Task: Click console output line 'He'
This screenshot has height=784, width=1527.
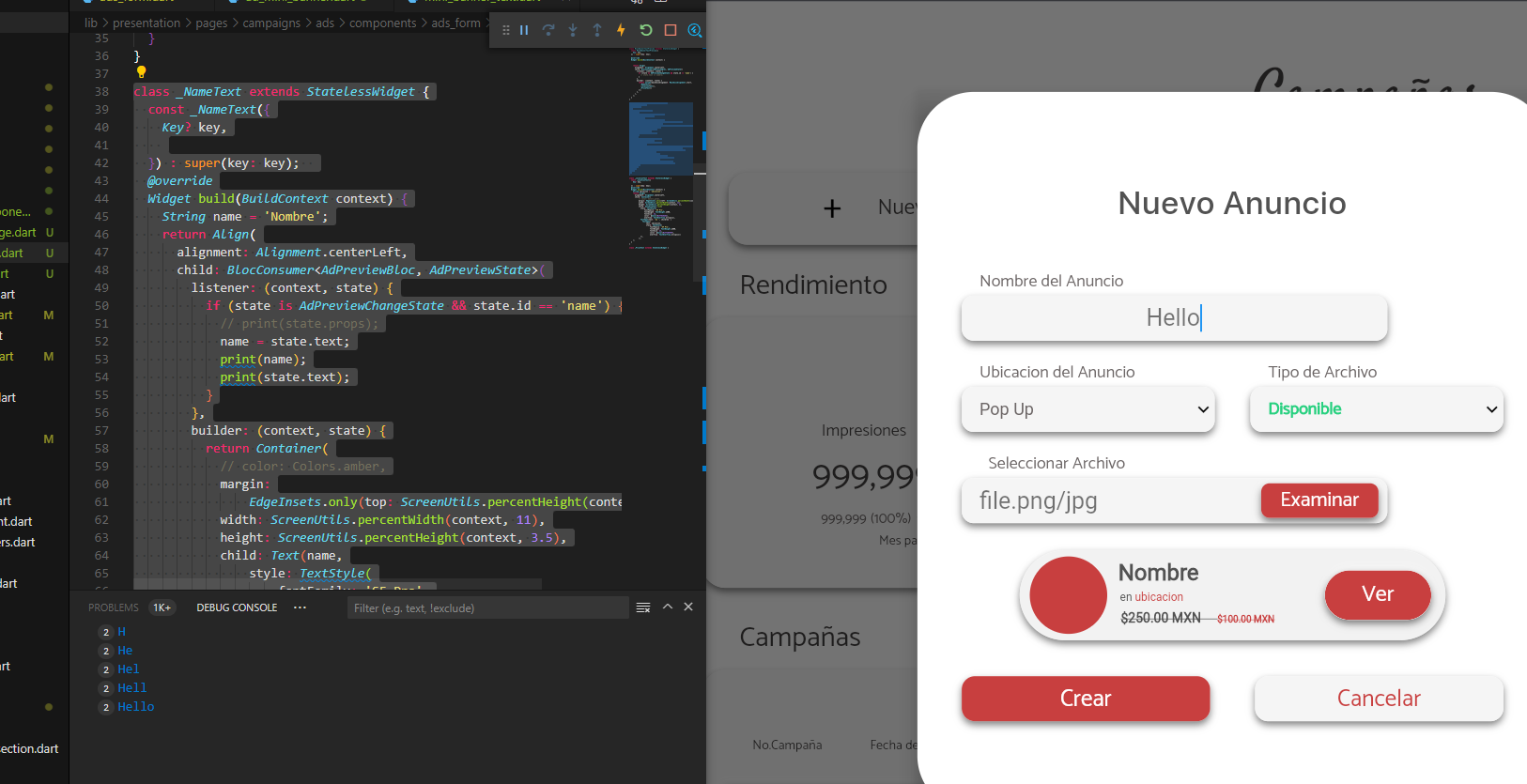Action: click(125, 651)
